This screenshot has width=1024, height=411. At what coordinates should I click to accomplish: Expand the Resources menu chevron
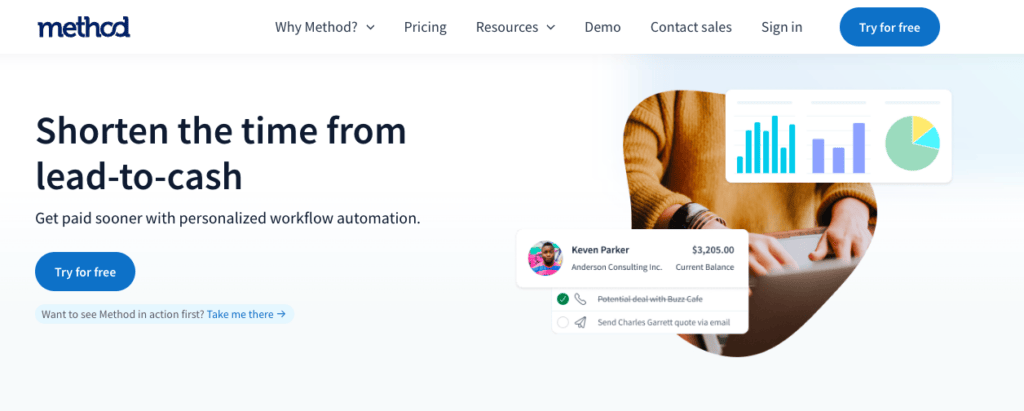(551, 27)
